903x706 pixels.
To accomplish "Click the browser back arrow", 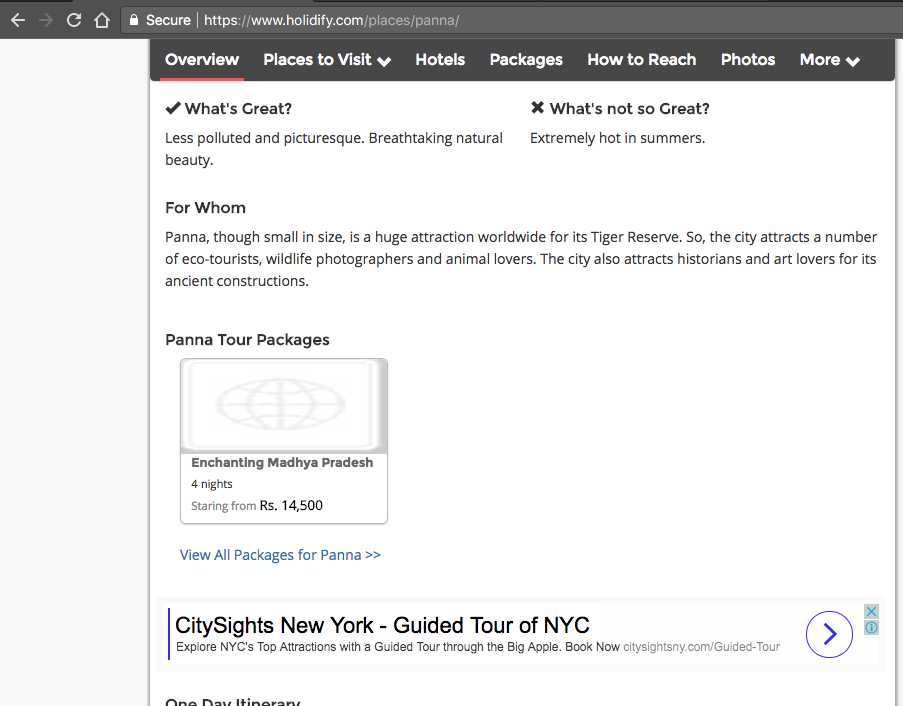I will (x=18, y=20).
